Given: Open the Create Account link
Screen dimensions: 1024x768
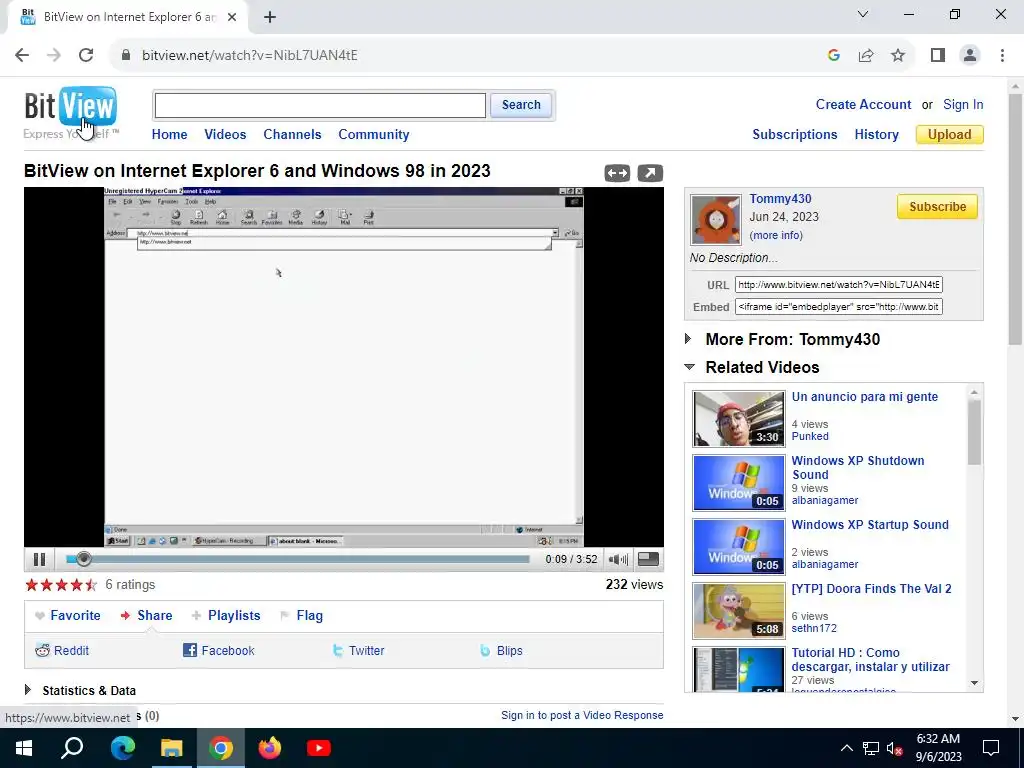Looking at the screenshot, I should tap(863, 104).
